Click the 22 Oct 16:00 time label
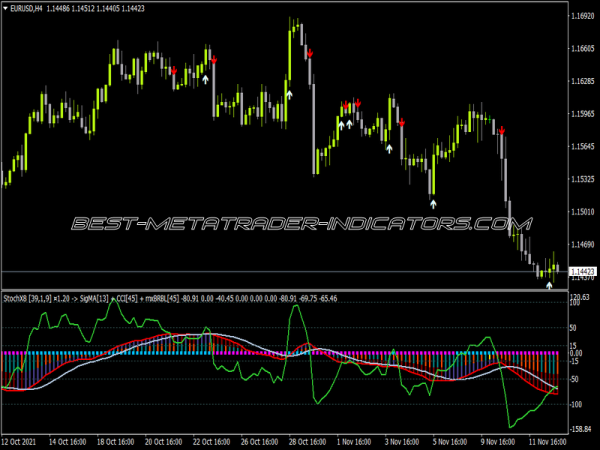This screenshot has height=450, width=600. (x=212, y=442)
